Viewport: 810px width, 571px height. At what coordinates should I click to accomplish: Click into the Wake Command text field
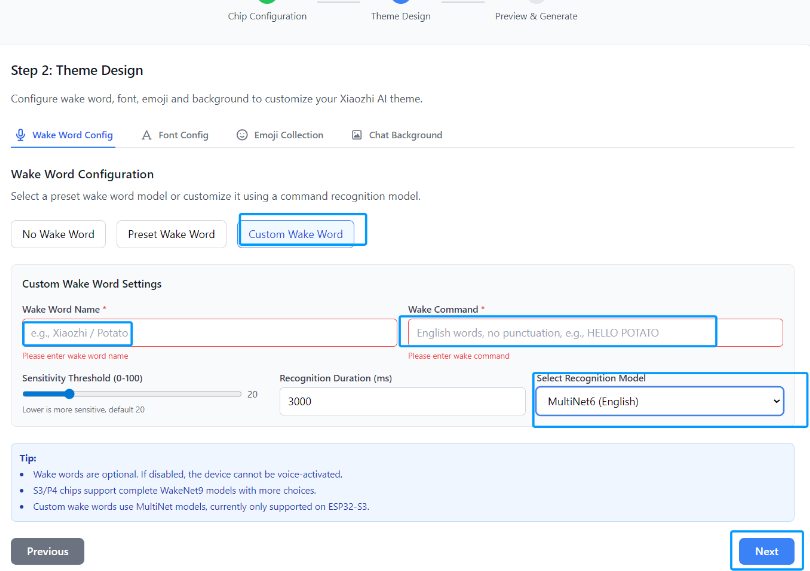click(595, 333)
